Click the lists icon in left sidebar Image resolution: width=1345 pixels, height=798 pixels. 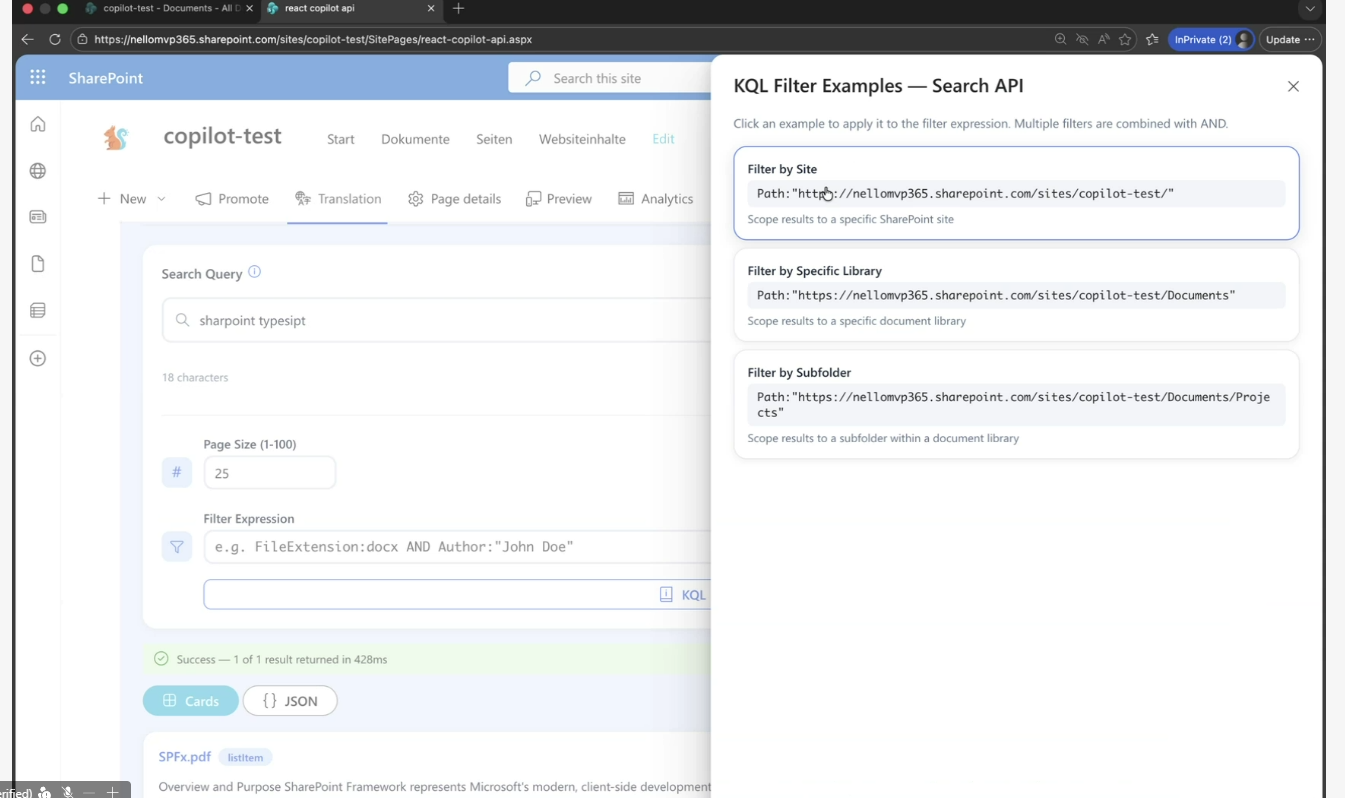[38, 311]
